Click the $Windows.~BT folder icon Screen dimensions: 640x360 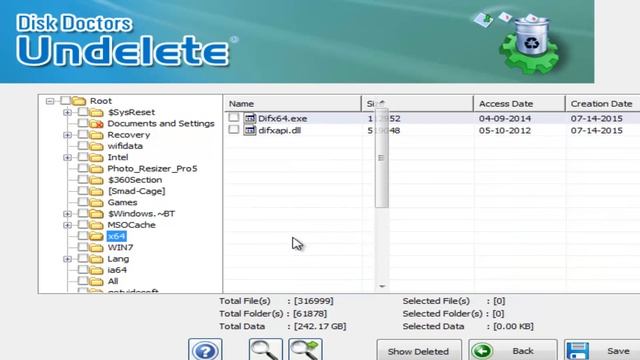97,214
